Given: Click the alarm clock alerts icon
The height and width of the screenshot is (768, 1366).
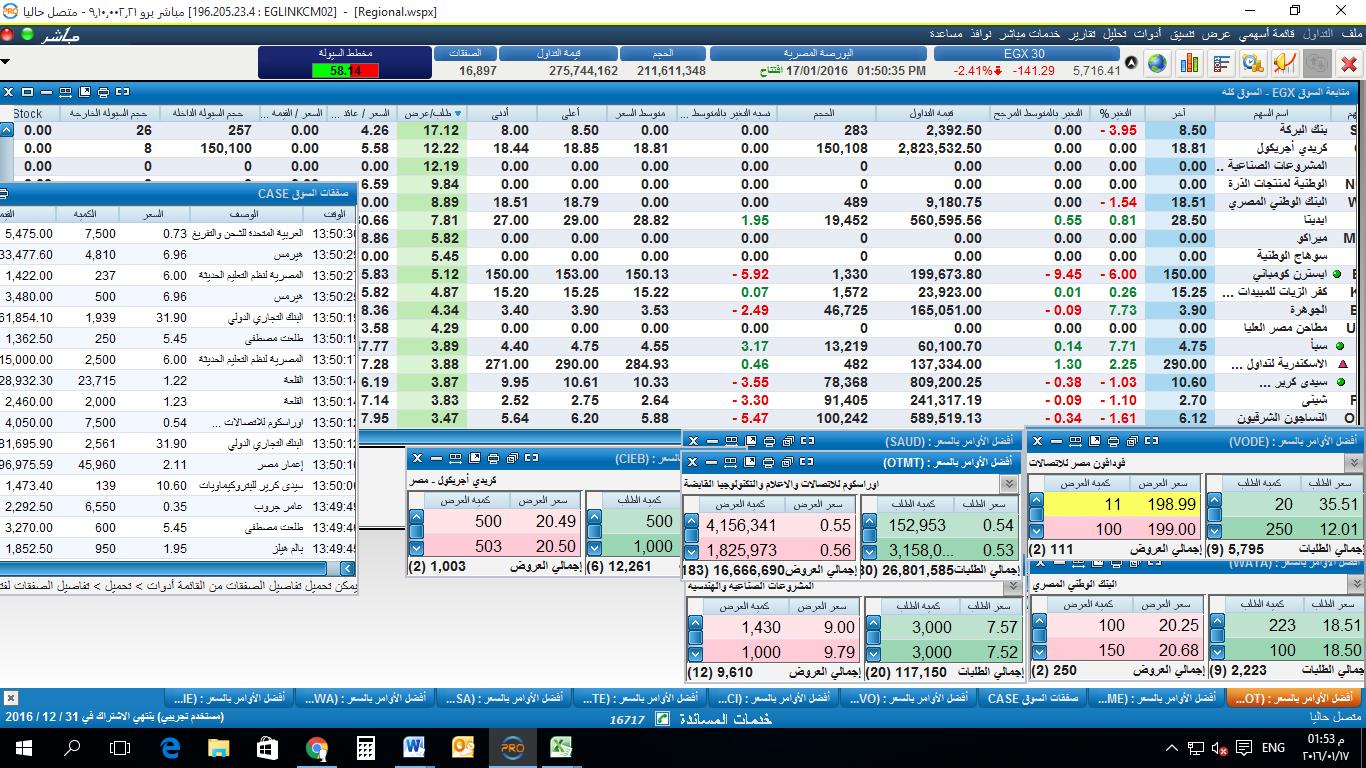Looking at the screenshot, I should pyautogui.click(x=1253, y=63).
